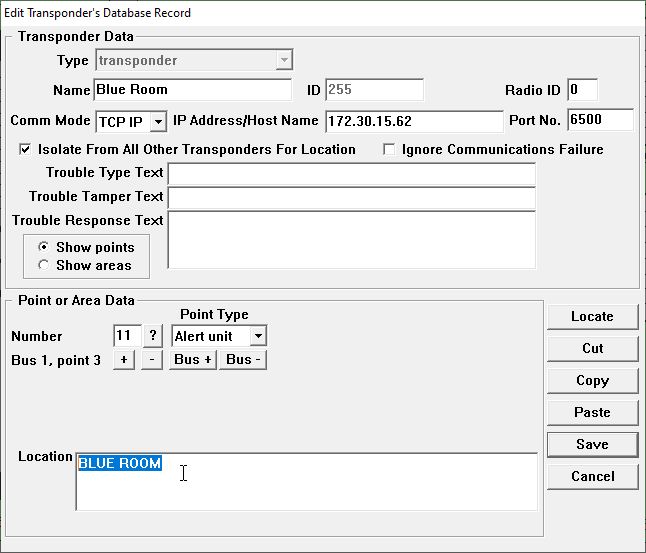The width and height of the screenshot is (646, 553).
Task: Cancel editing the transponder record
Action: pyautogui.click(x=592, y=476)
